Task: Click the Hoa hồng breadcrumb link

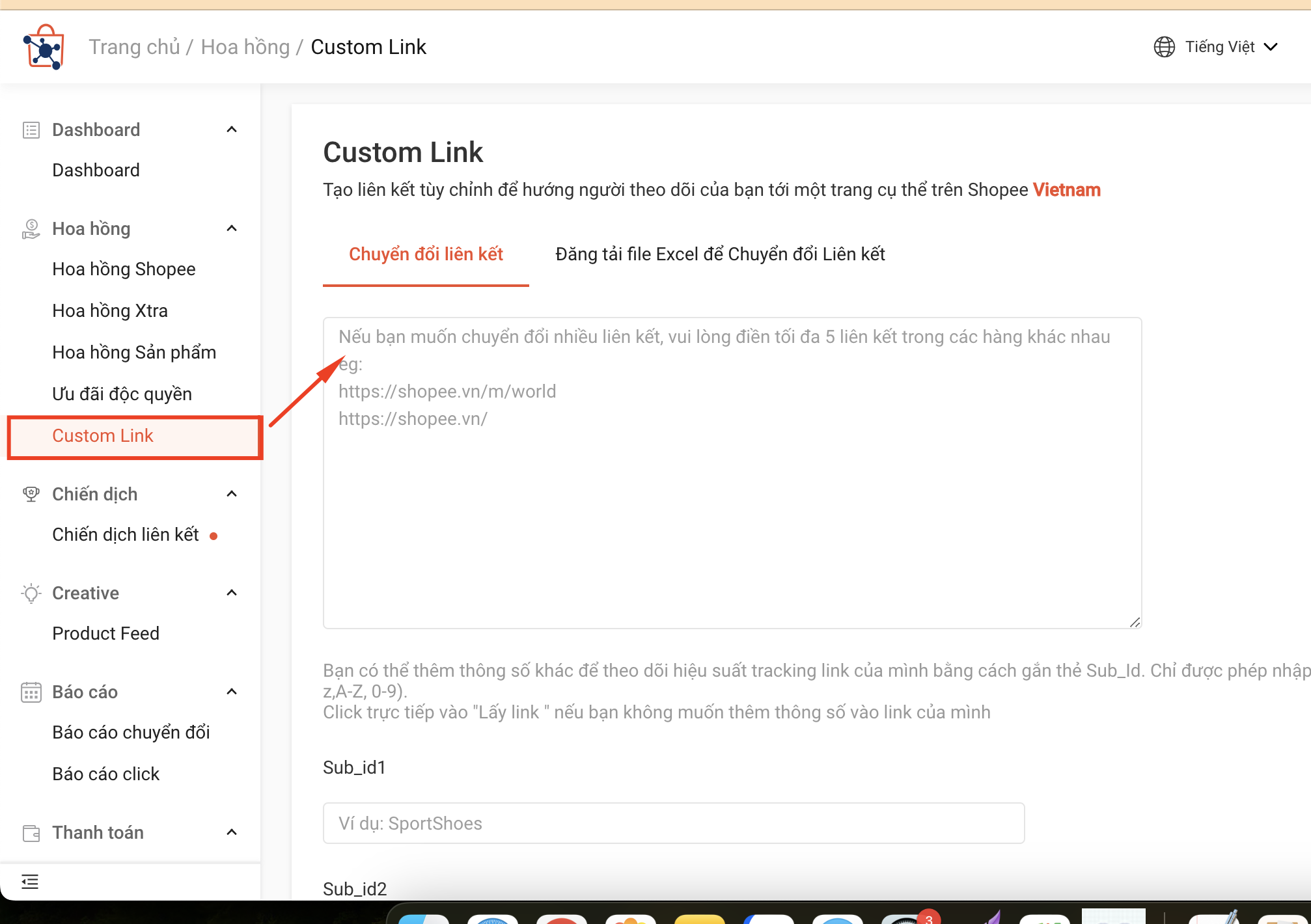Action: point(245,47)
